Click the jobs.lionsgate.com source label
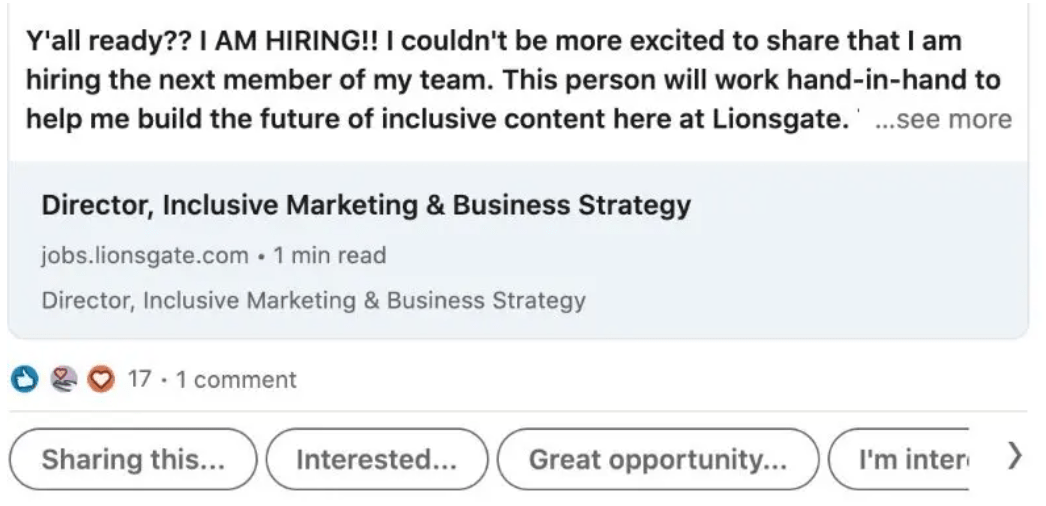 tap(145, 255)
